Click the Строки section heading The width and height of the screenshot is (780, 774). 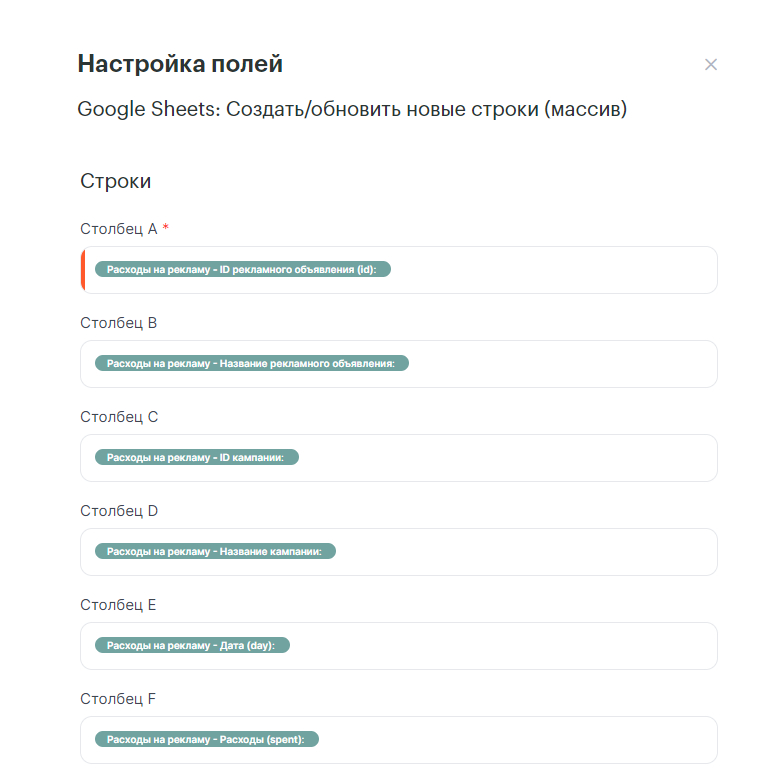(x=116, y=182)
